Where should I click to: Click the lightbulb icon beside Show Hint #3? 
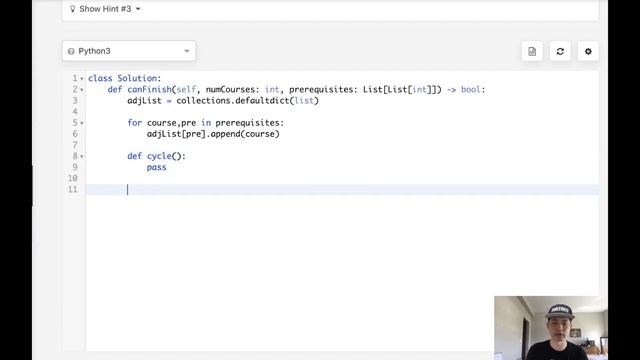(73, 9)
